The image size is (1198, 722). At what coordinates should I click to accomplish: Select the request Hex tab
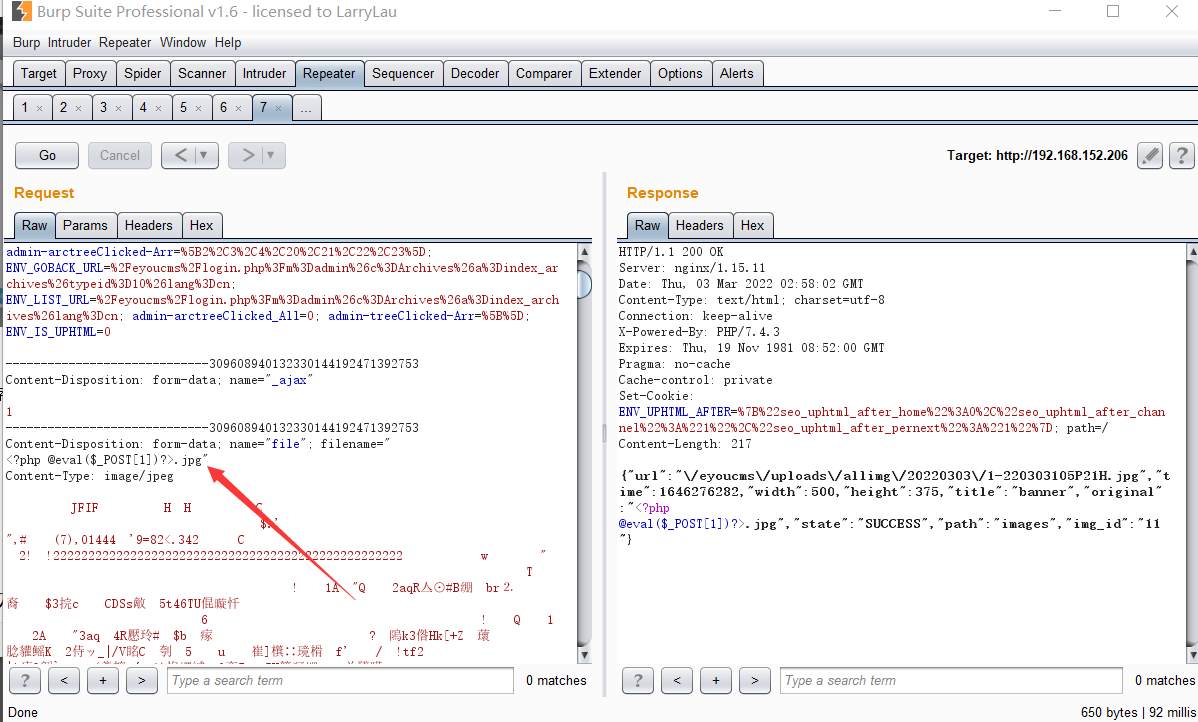[202, 225]
